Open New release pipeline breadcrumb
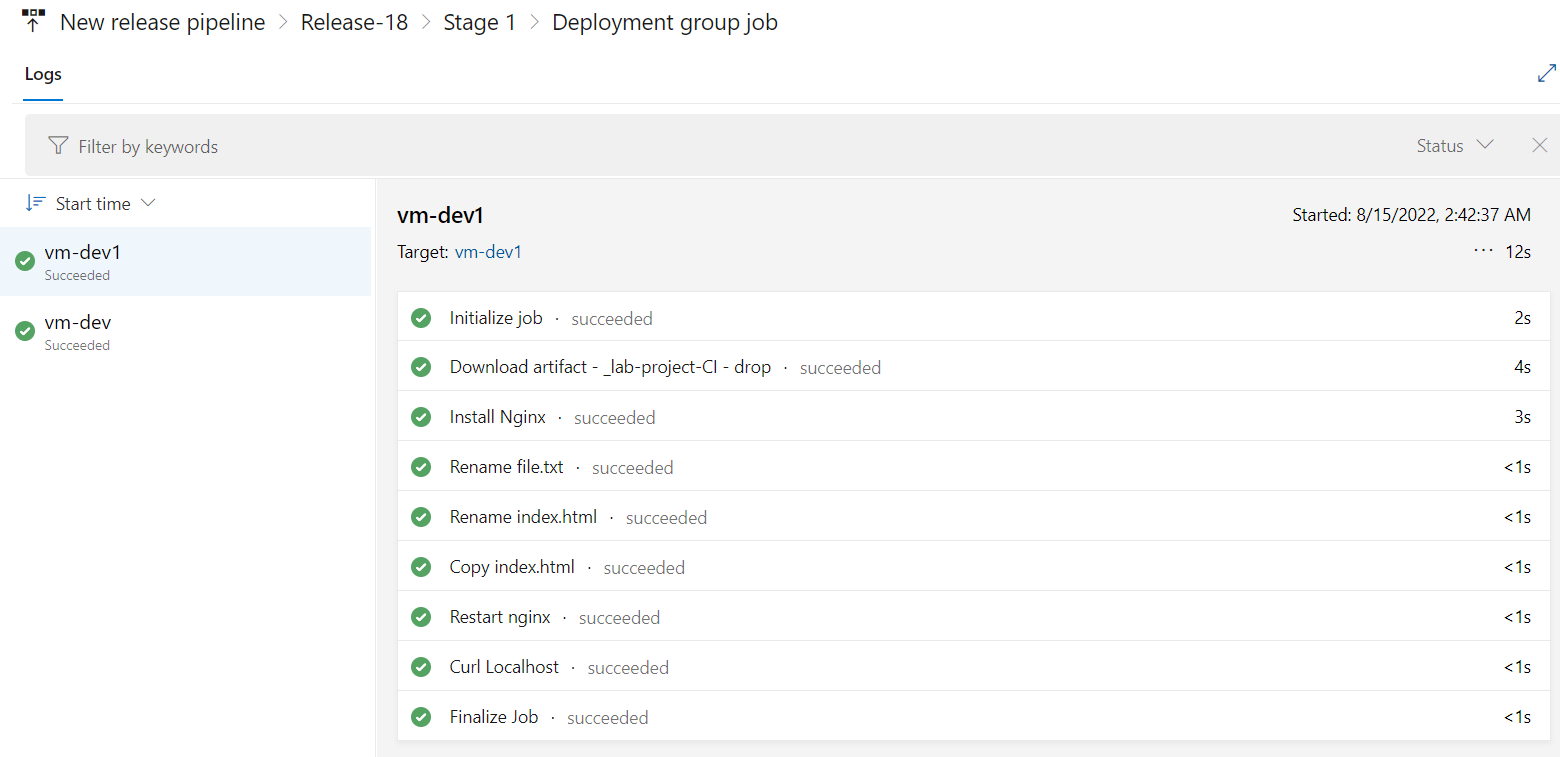1560x757 pixels. pos(163,22)
